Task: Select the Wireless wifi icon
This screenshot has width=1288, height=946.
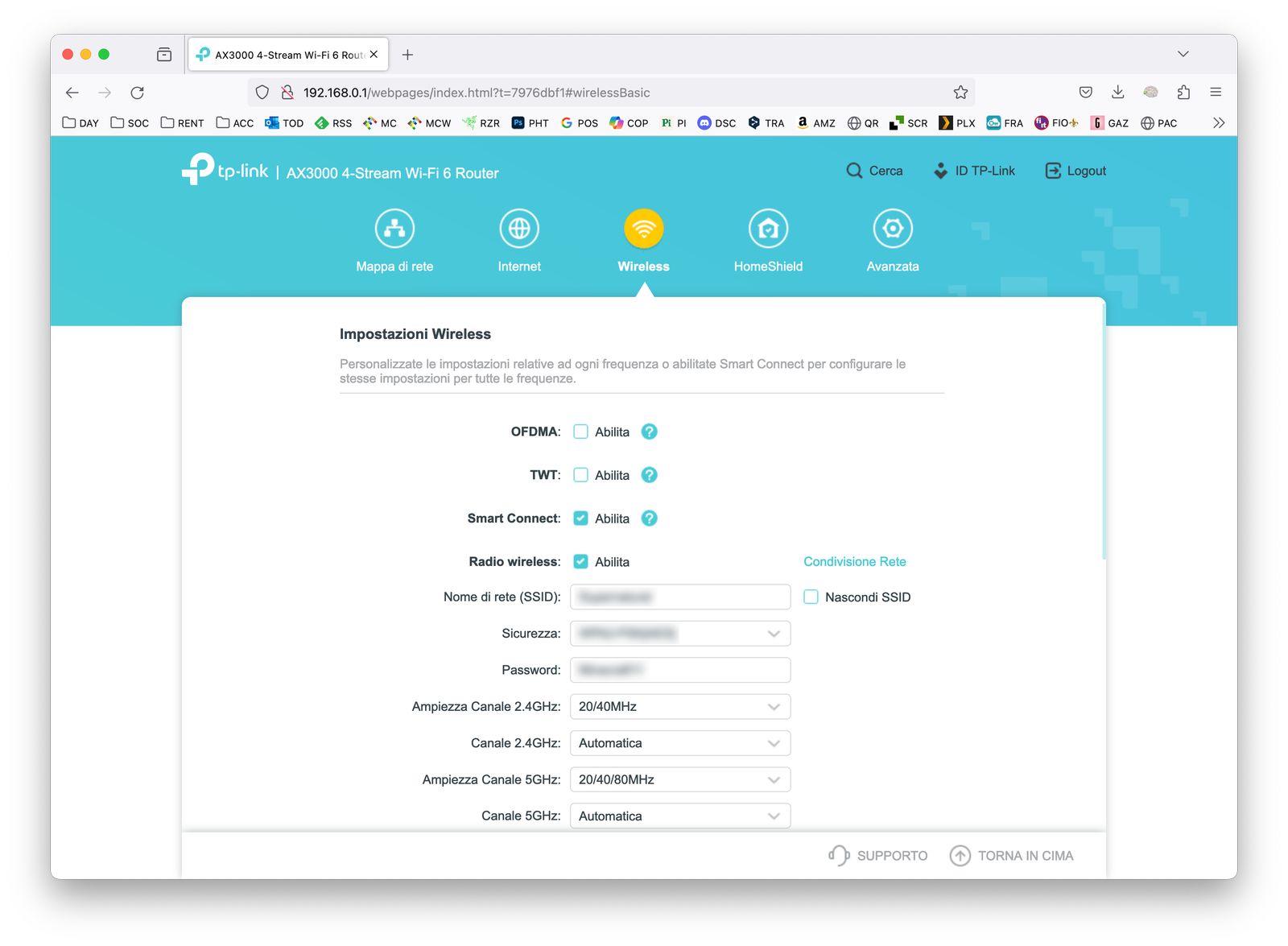Action: [x=644, y=229]
